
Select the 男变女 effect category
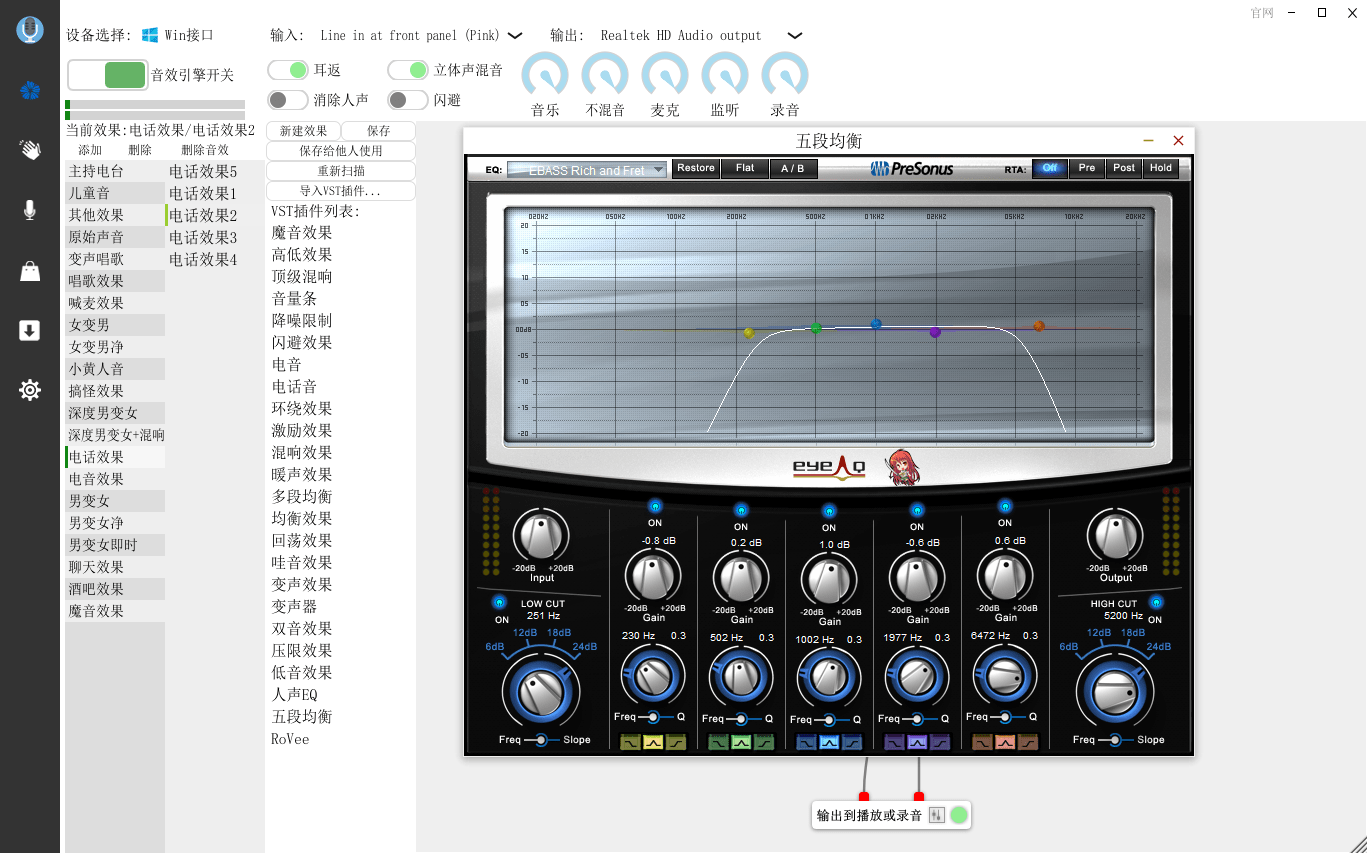point(115,501)
